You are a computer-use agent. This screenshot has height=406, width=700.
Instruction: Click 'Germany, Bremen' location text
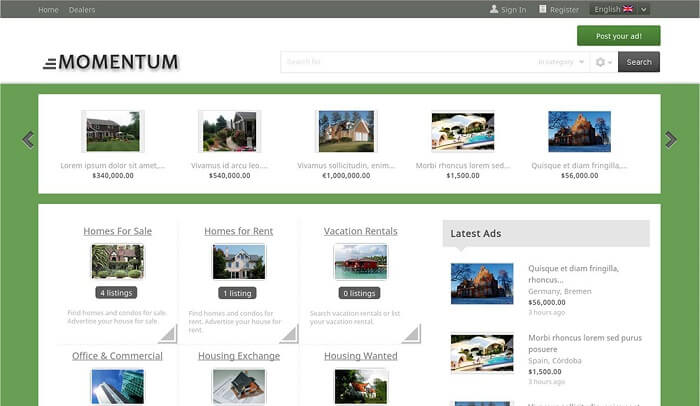pos(560,291)
